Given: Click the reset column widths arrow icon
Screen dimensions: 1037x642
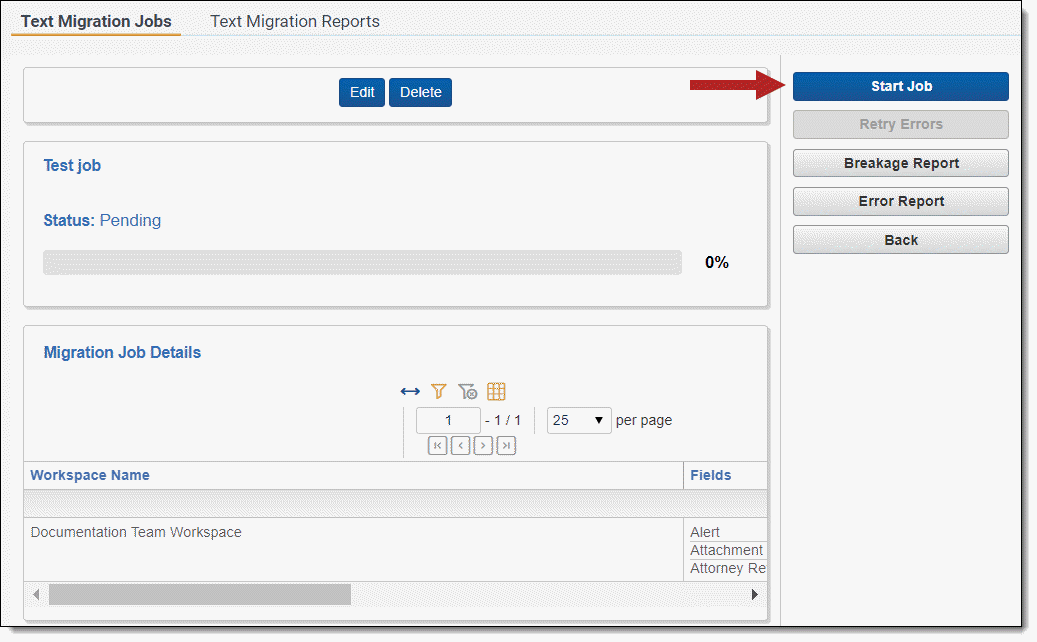Looking at the screenshot, I should pos(410,392).
